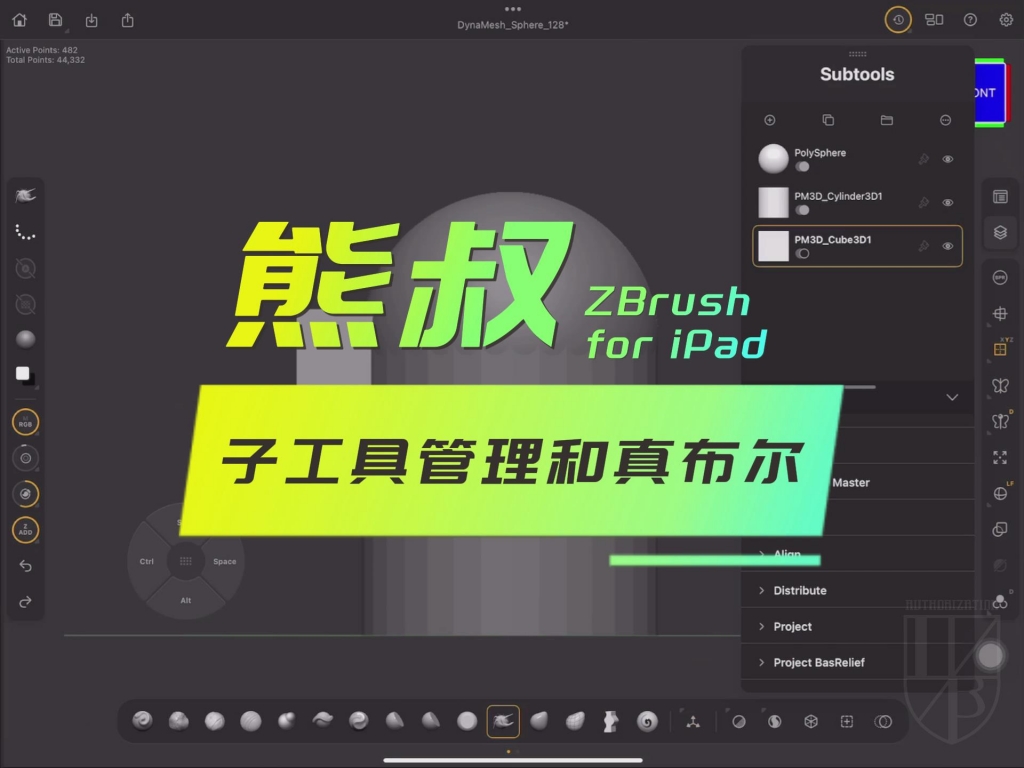Tap the radial pad center grid button
Viewport: 1024px width, 768px height.
(185, 561)
